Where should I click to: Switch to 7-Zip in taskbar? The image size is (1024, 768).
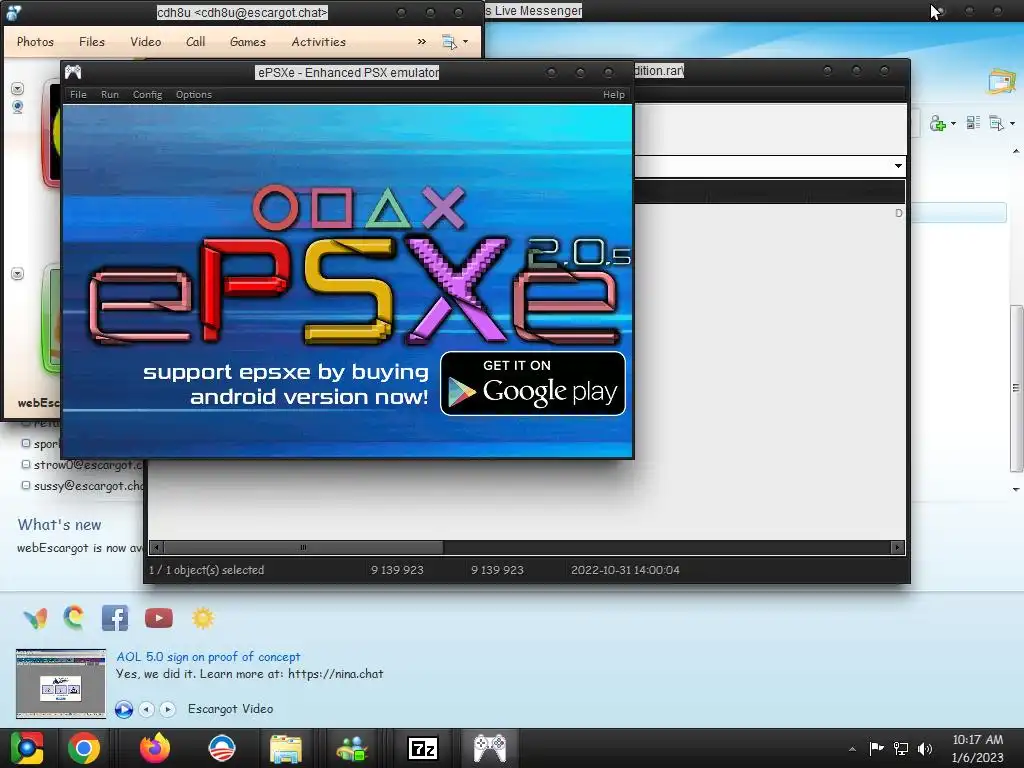click(423, 748)
